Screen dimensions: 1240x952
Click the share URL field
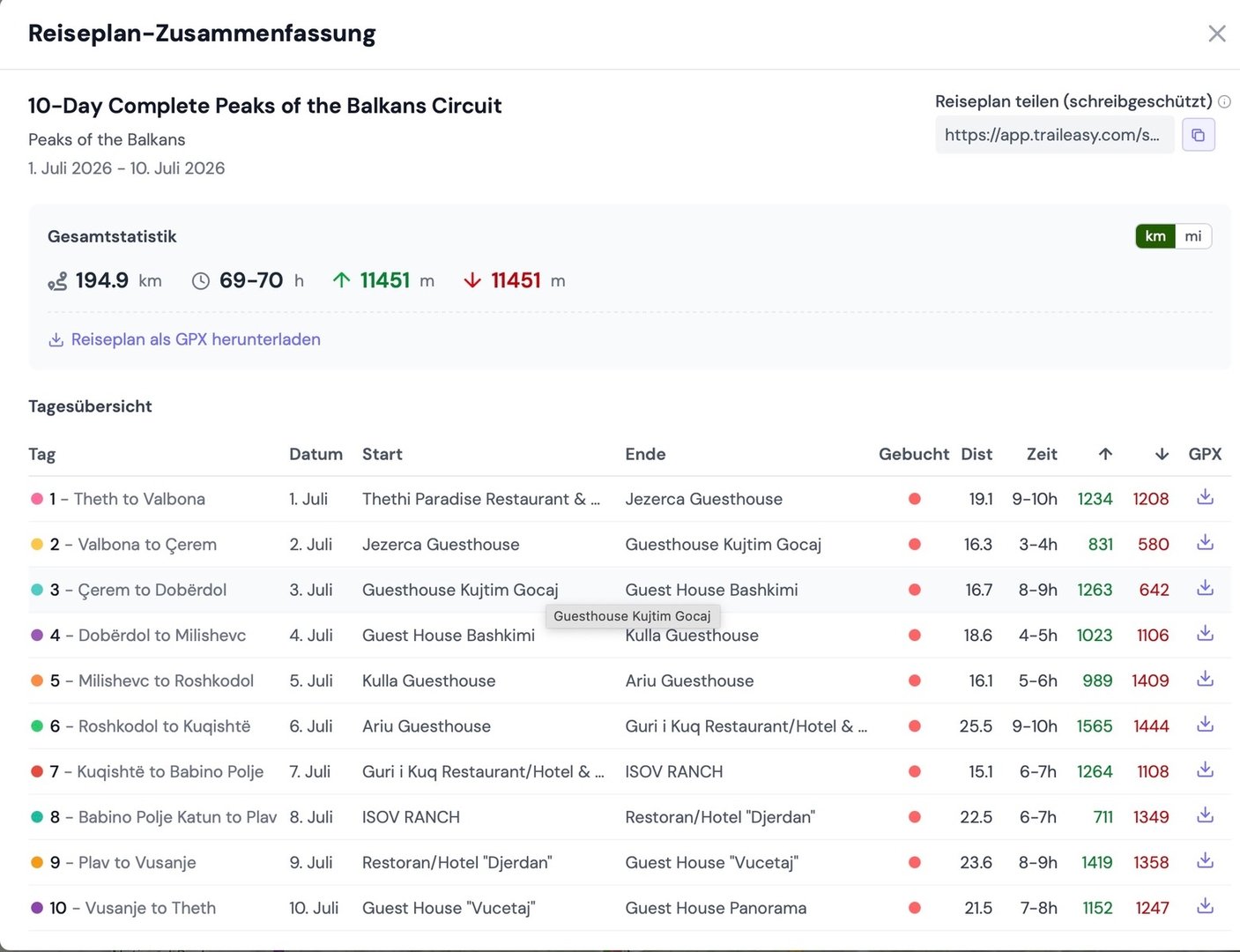pyautogui.click(x=1054, y=135)
